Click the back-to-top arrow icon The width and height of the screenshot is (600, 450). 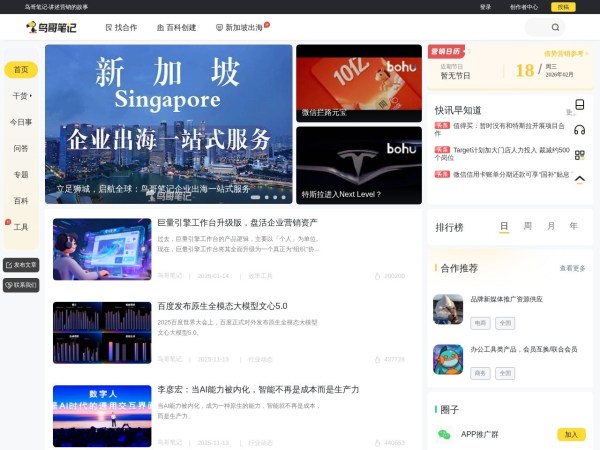(x=579, y=179)
